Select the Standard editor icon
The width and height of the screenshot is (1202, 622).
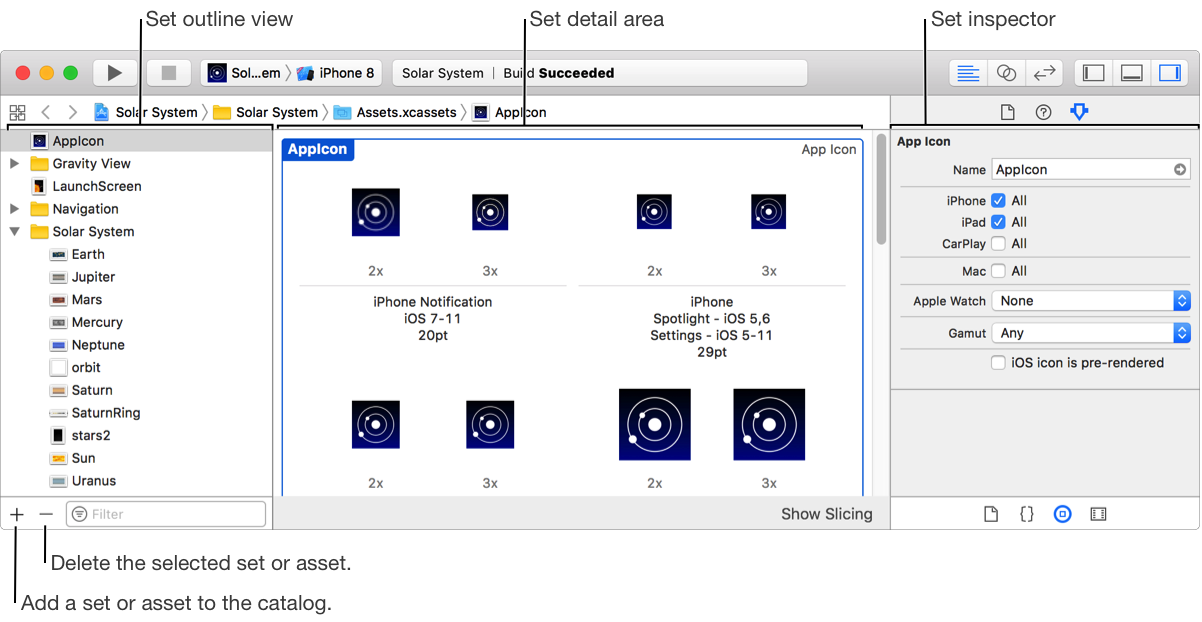[968, 73]
